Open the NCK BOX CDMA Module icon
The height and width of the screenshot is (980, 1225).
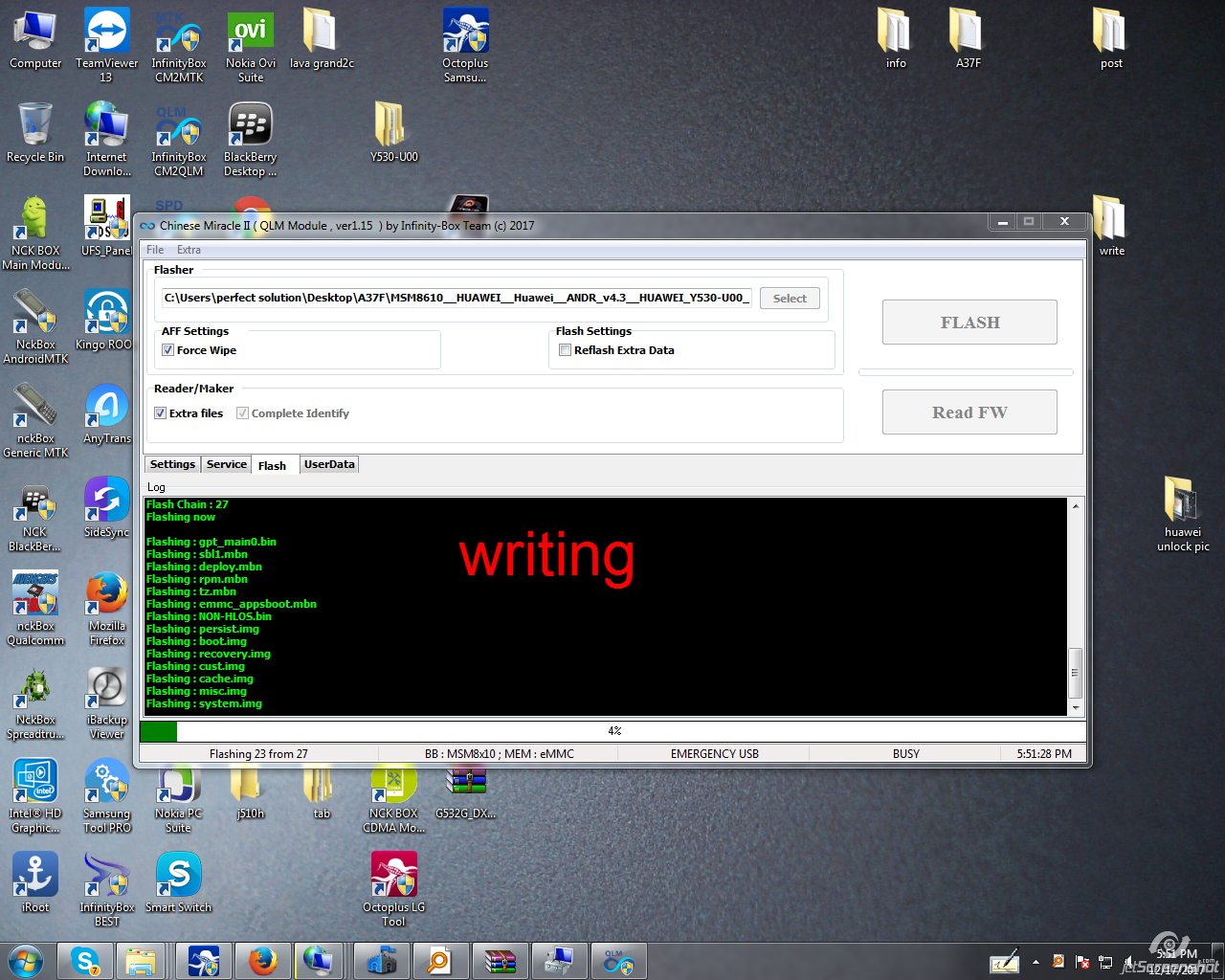click(393, 800)
